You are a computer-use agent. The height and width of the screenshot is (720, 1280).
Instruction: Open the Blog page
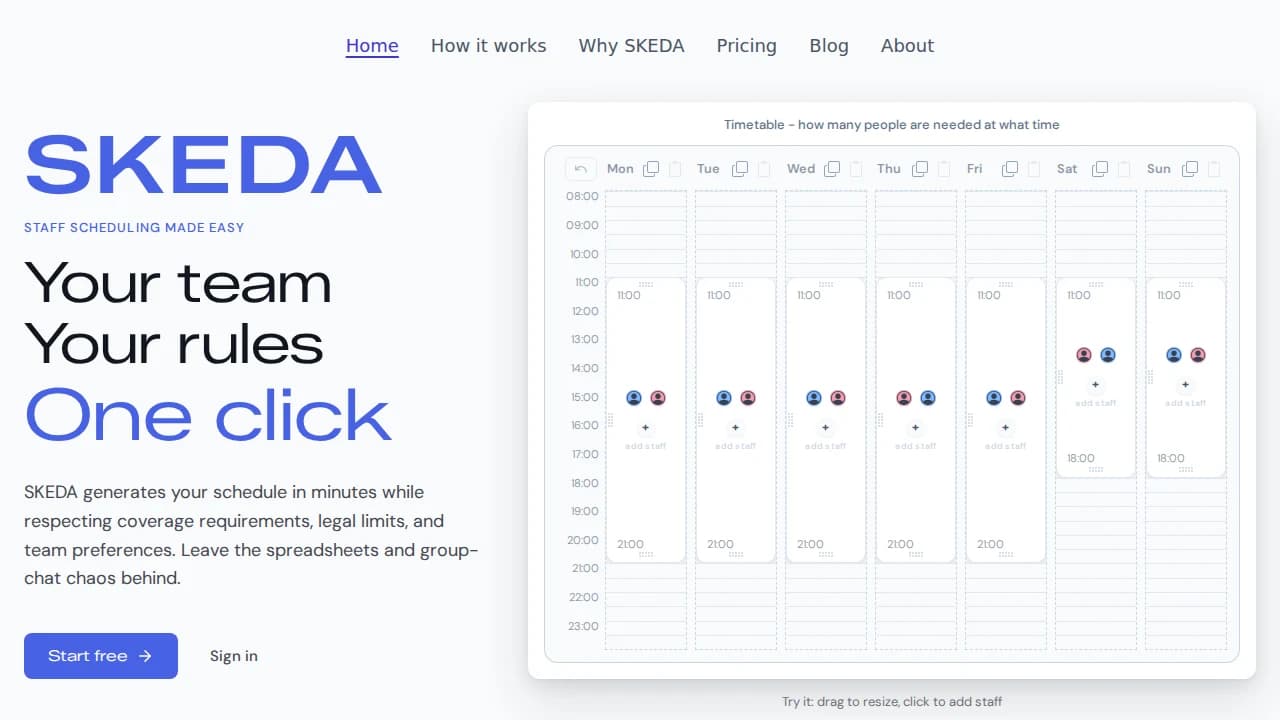click(x=829, y=45)
